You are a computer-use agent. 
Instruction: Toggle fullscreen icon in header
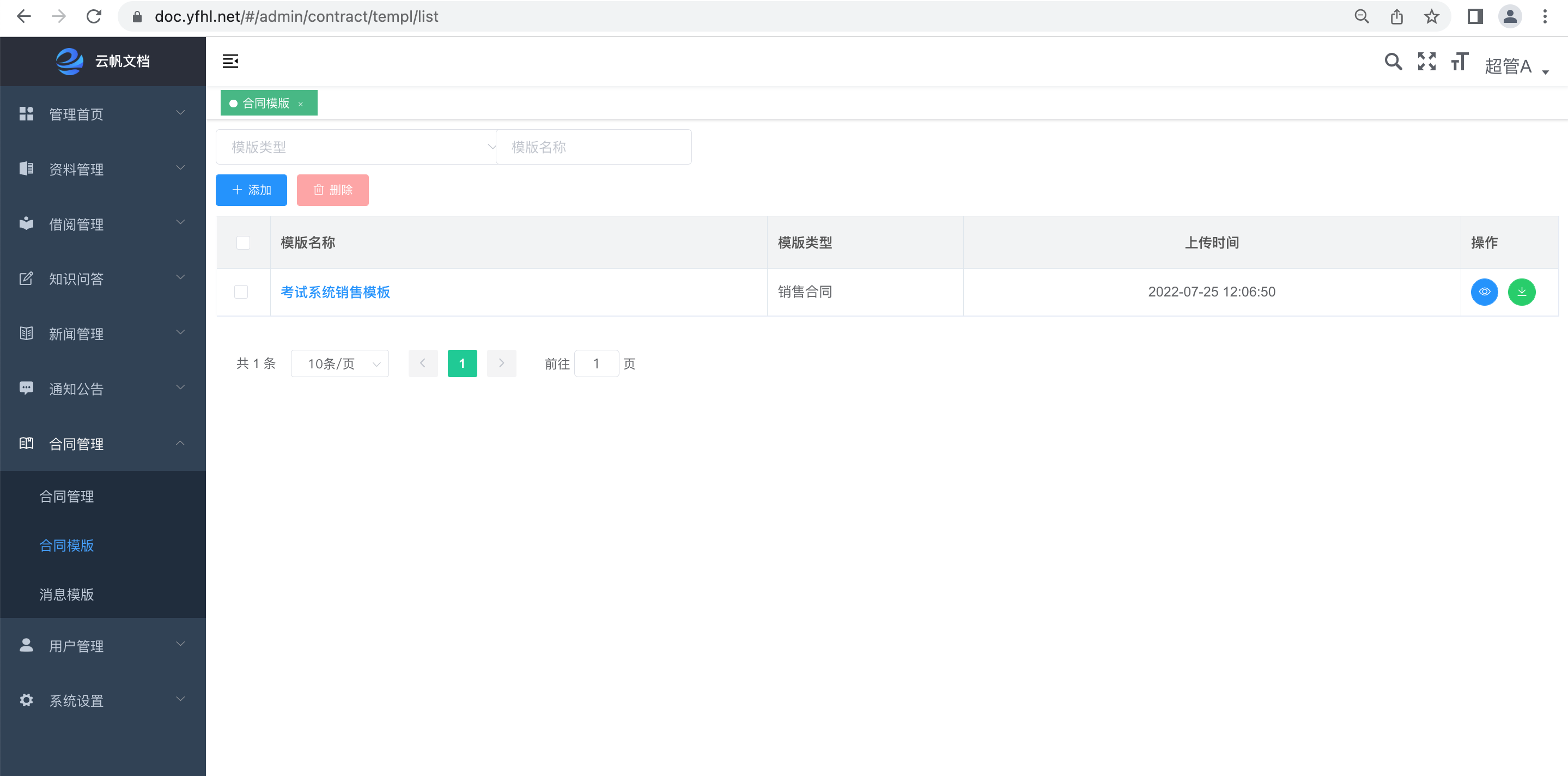coord(1427,62)
